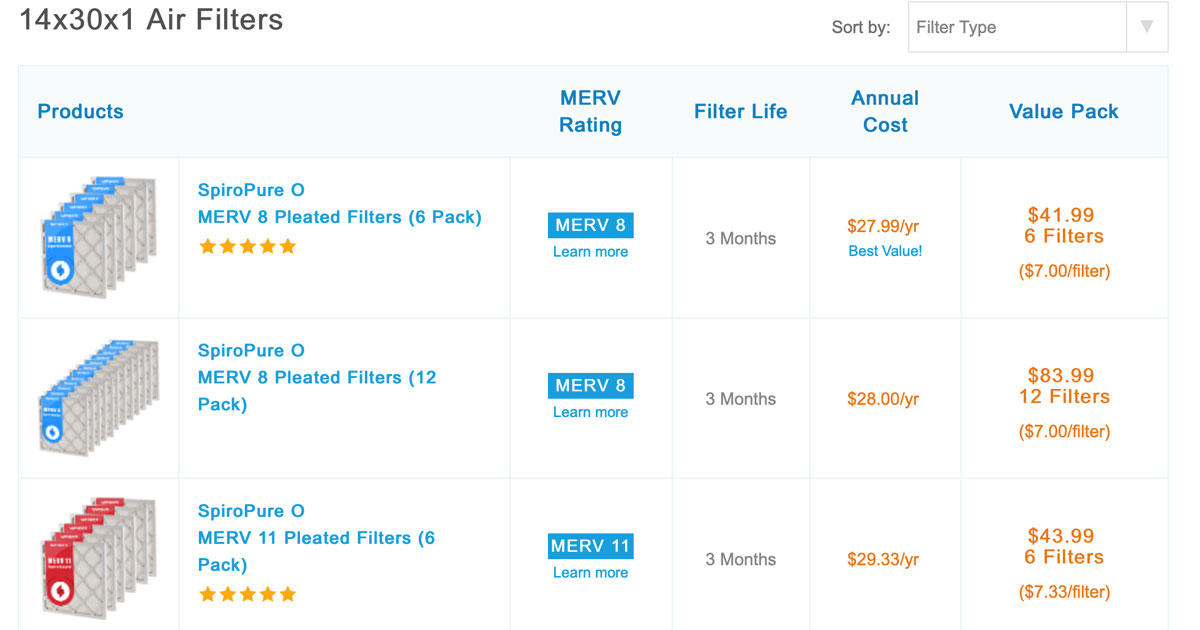Screen dimensions: 1200x630
Task: Click the sort dropdown arrow
Action: click(x=1147, y=27)
